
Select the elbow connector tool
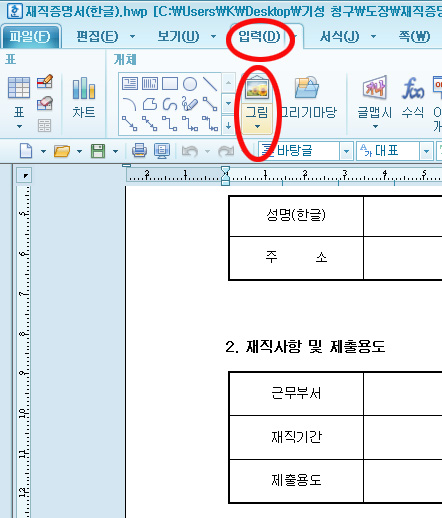170,123
